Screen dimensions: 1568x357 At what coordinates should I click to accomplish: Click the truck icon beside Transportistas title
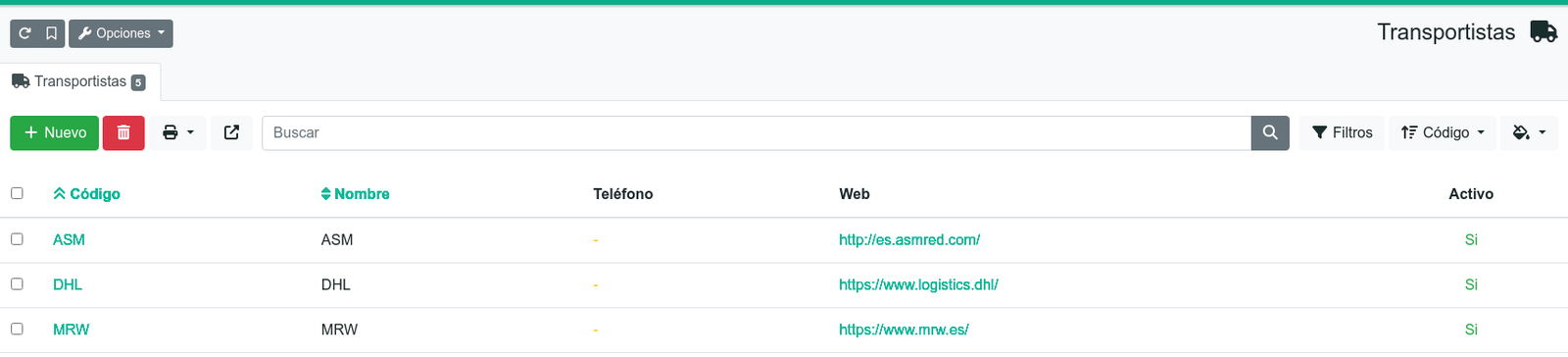tap(1543, 32)
